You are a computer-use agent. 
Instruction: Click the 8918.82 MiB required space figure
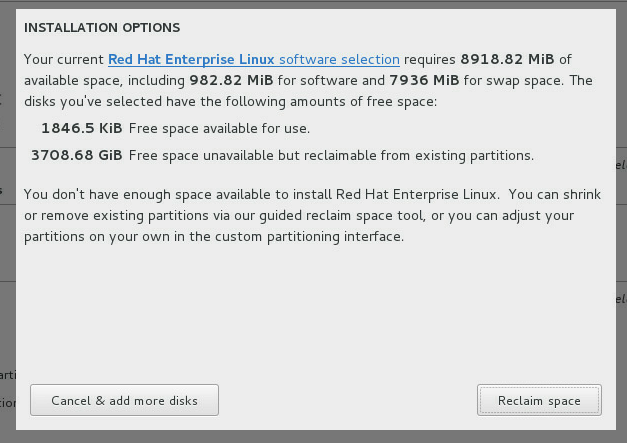click(x=507, y=60)
